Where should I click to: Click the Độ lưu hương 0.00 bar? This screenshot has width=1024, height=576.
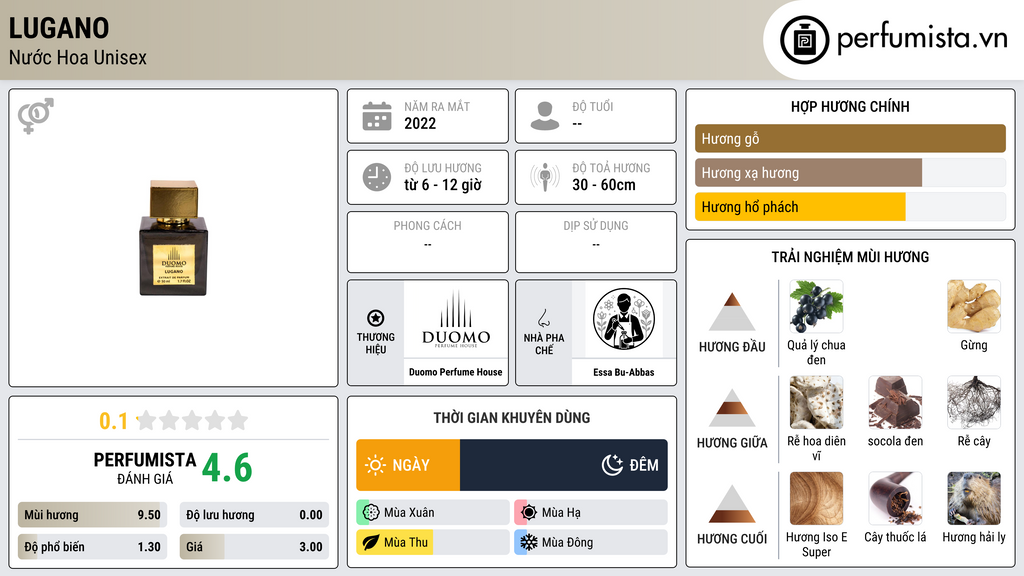[x=254, y=515]
